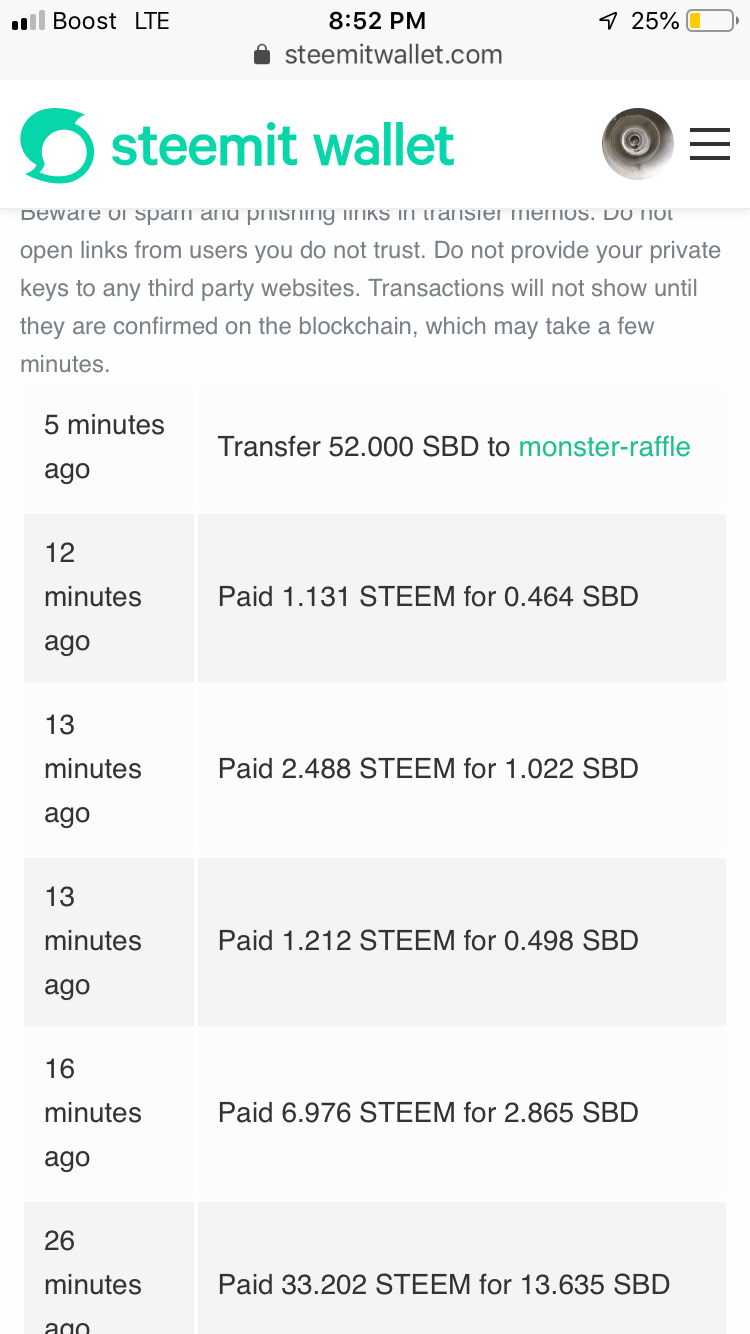Image resolution: width=750 pixels, height=1334 pixels.
Task: Tap the 8:52 PM status bar clock
Action: tap(376, 20)
